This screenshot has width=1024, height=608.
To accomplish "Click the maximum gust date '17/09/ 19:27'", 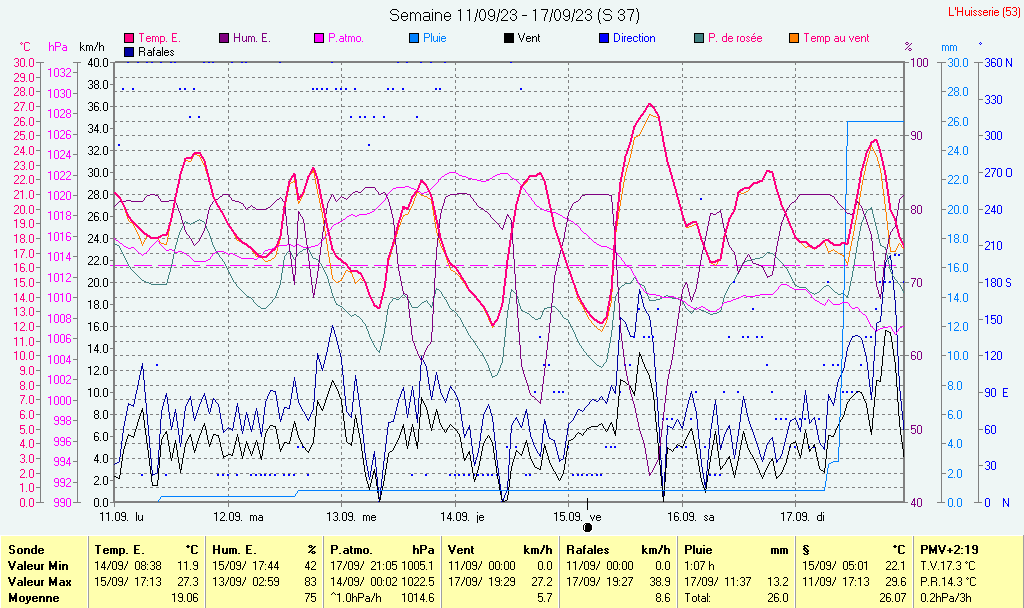I will pyautogui.click(x=600, y=582).
